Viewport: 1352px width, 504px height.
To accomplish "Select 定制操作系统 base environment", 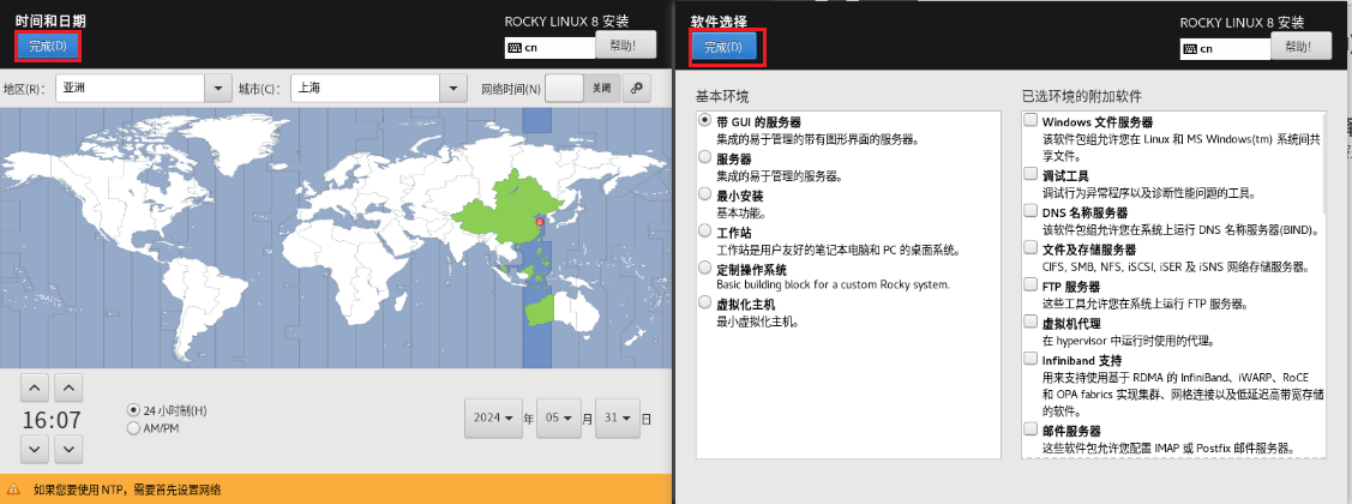I will (706, 267).
